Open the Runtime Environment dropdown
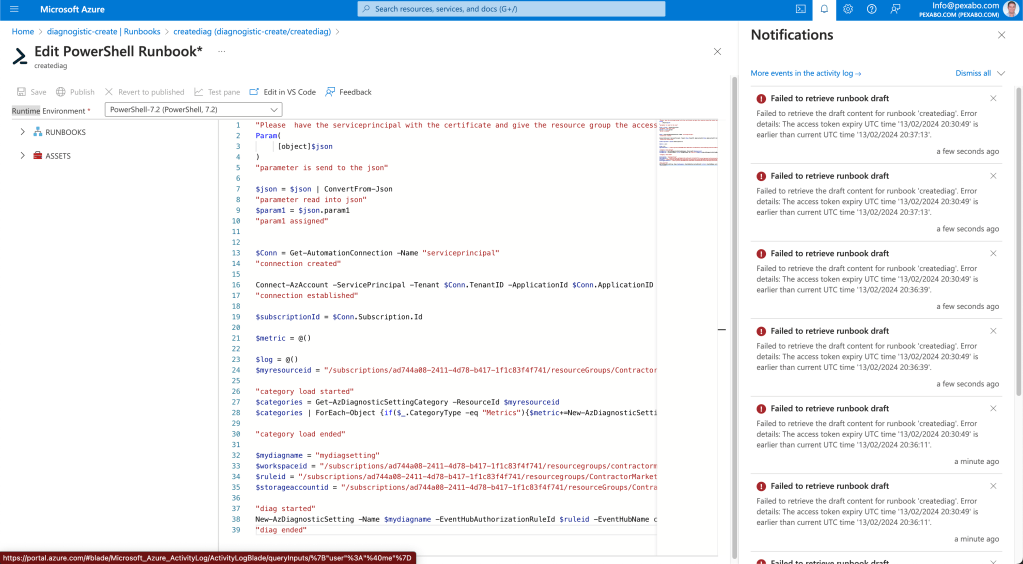The width and height of the screenshot is (1023, 564). [x=194, y=110]
